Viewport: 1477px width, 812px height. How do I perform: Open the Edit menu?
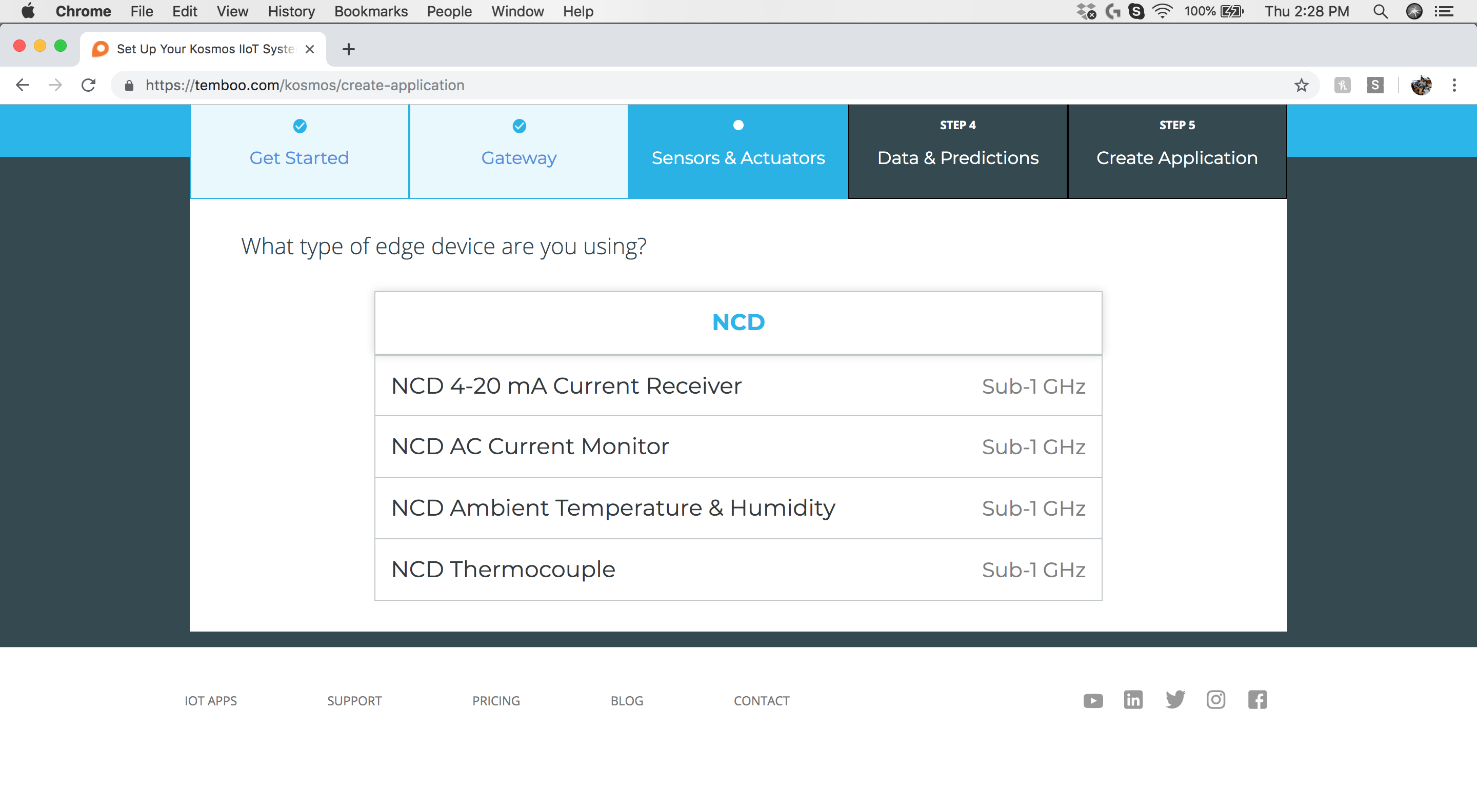pos(185,11)
